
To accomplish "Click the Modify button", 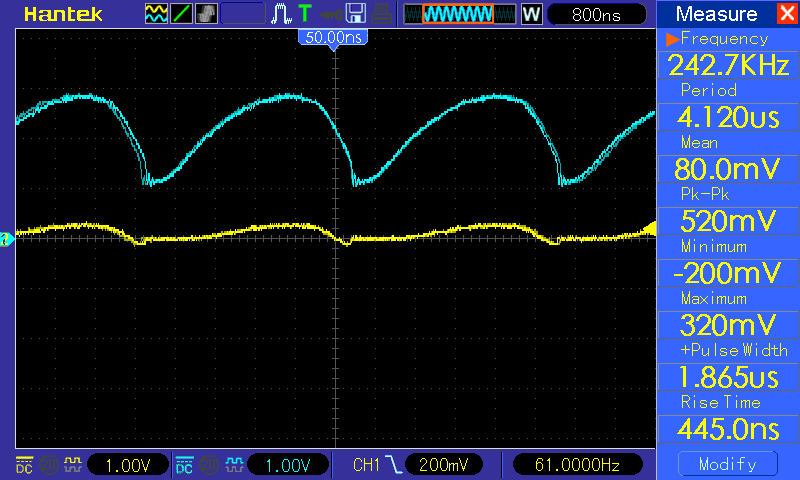I will click(728, 464).
